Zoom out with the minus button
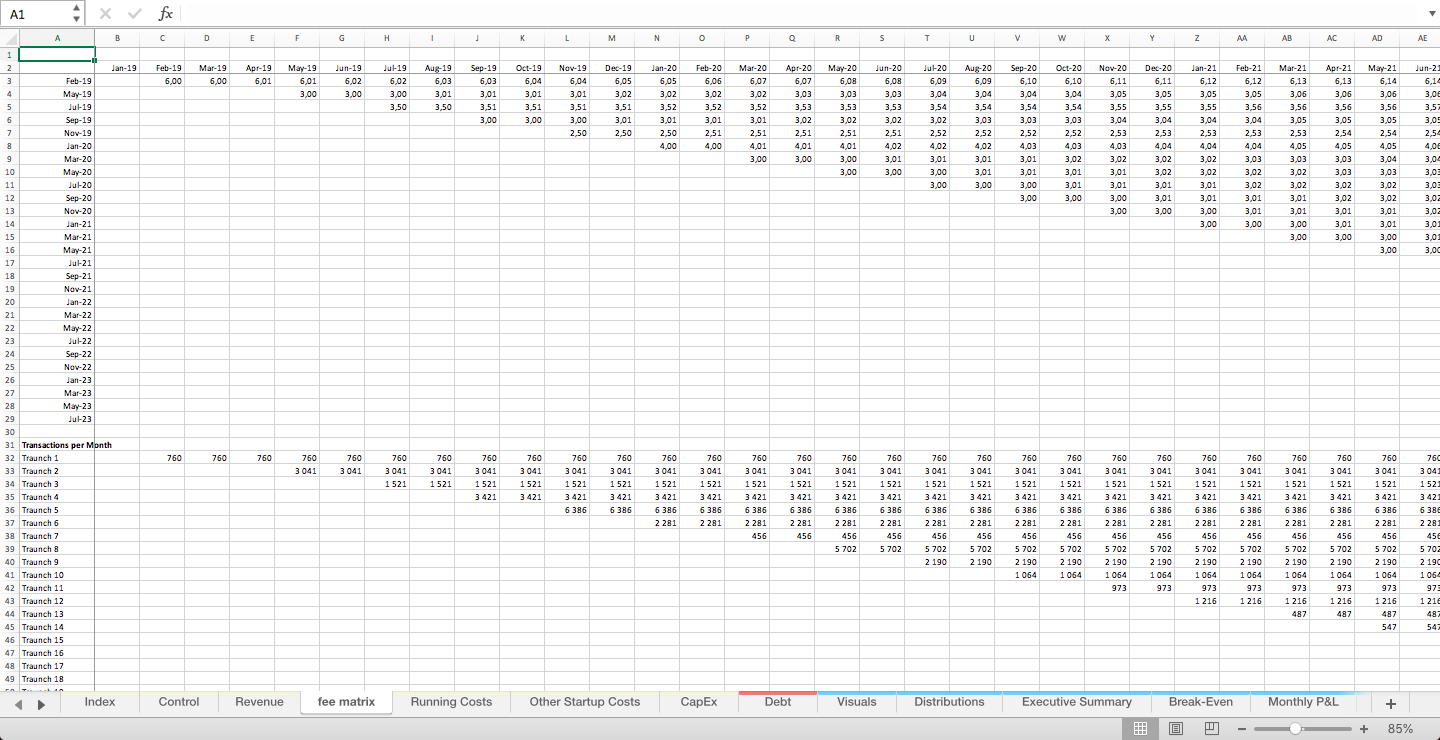The height and width of the screenshot is (740, 1440). click(1242, 729)
